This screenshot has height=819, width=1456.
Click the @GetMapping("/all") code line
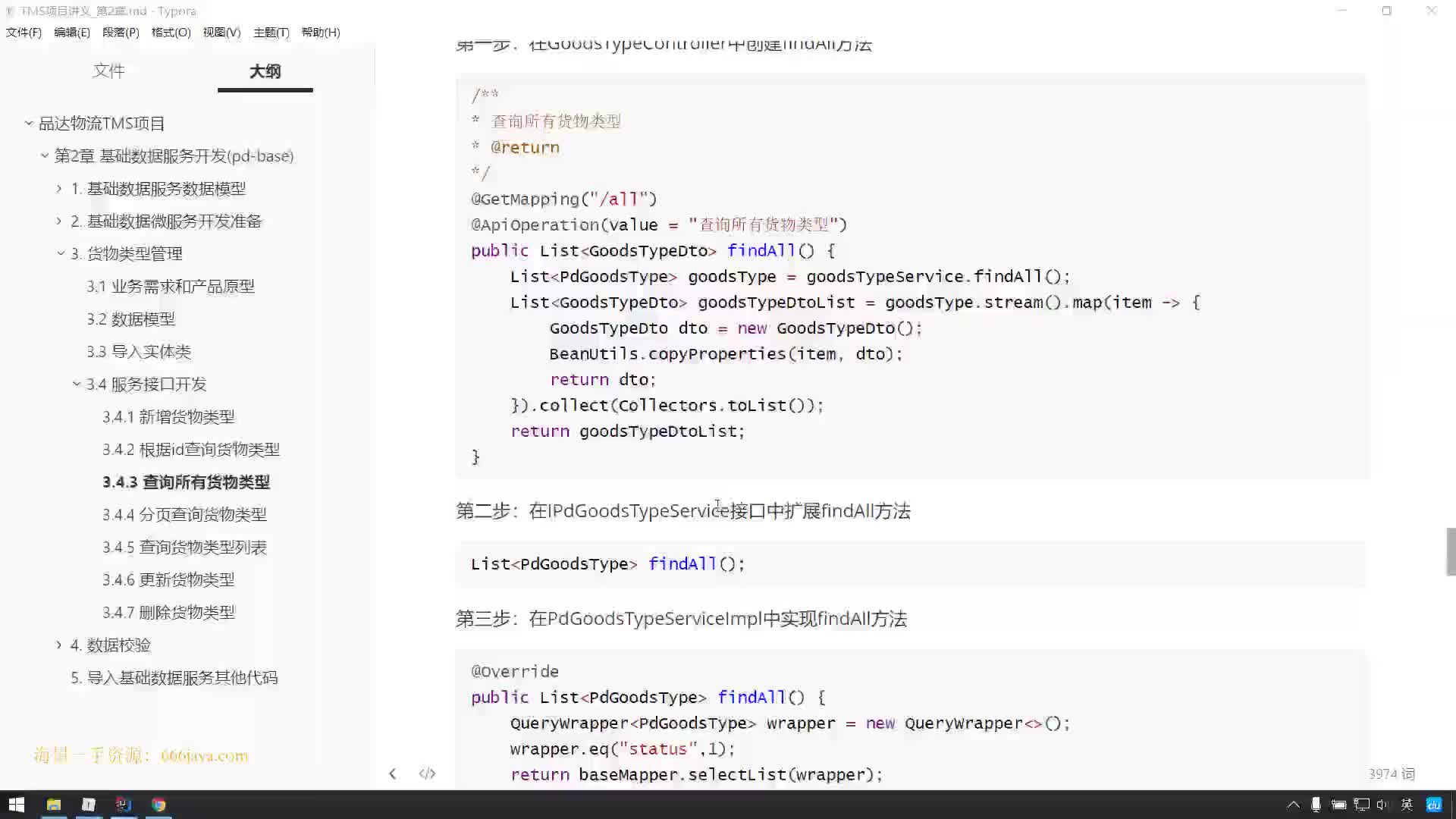564,199
